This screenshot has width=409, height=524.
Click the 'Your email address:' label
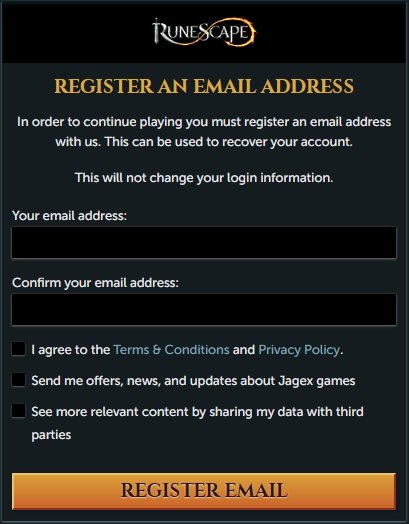70,216
